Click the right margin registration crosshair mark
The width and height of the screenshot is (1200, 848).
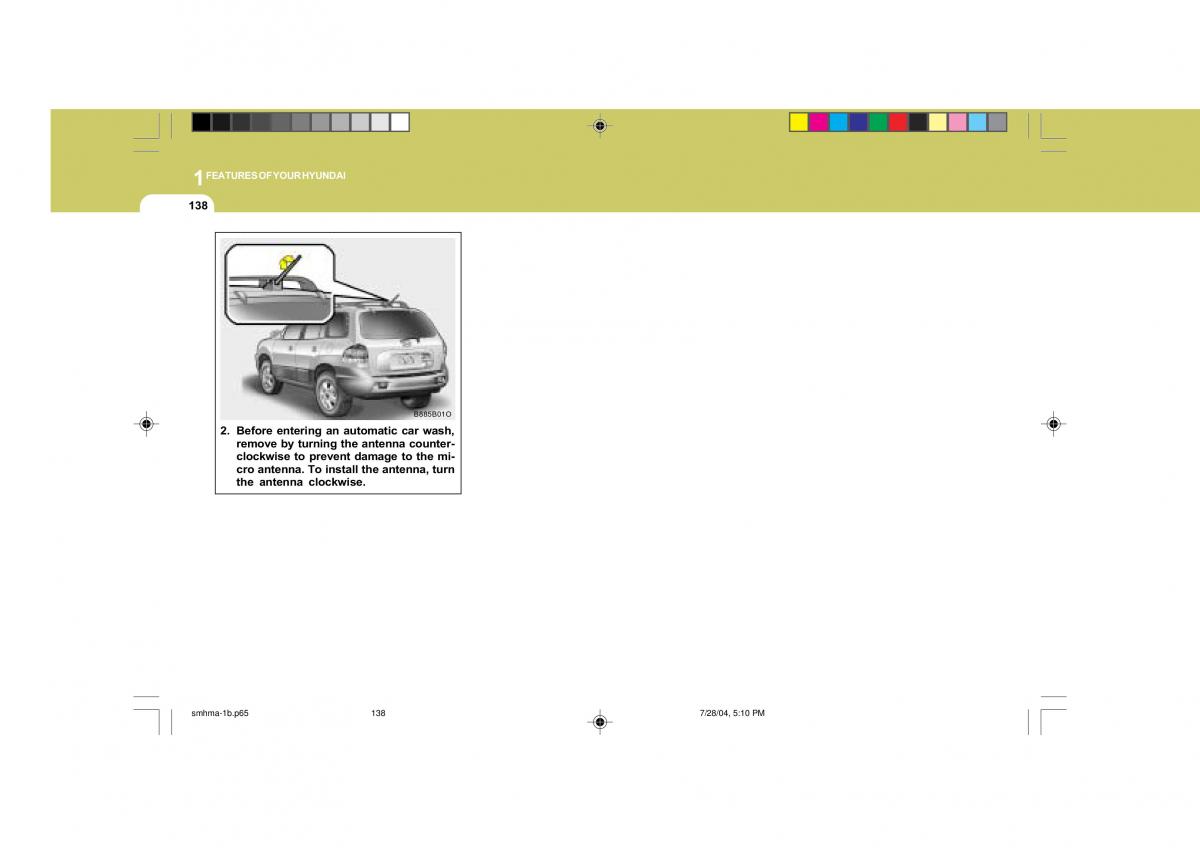(x=1052, y=424)
